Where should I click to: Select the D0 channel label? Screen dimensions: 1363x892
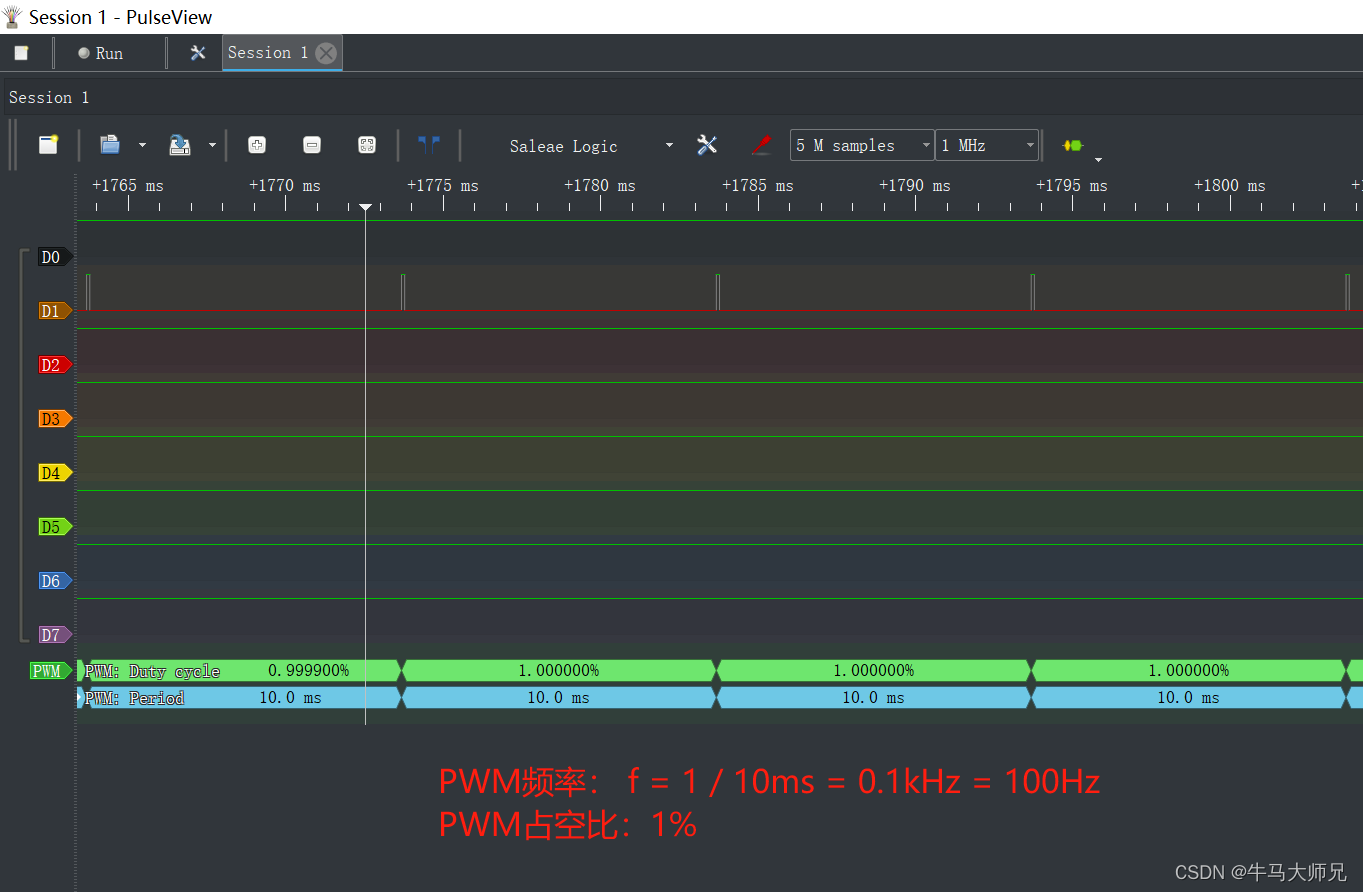coord(52,257)
